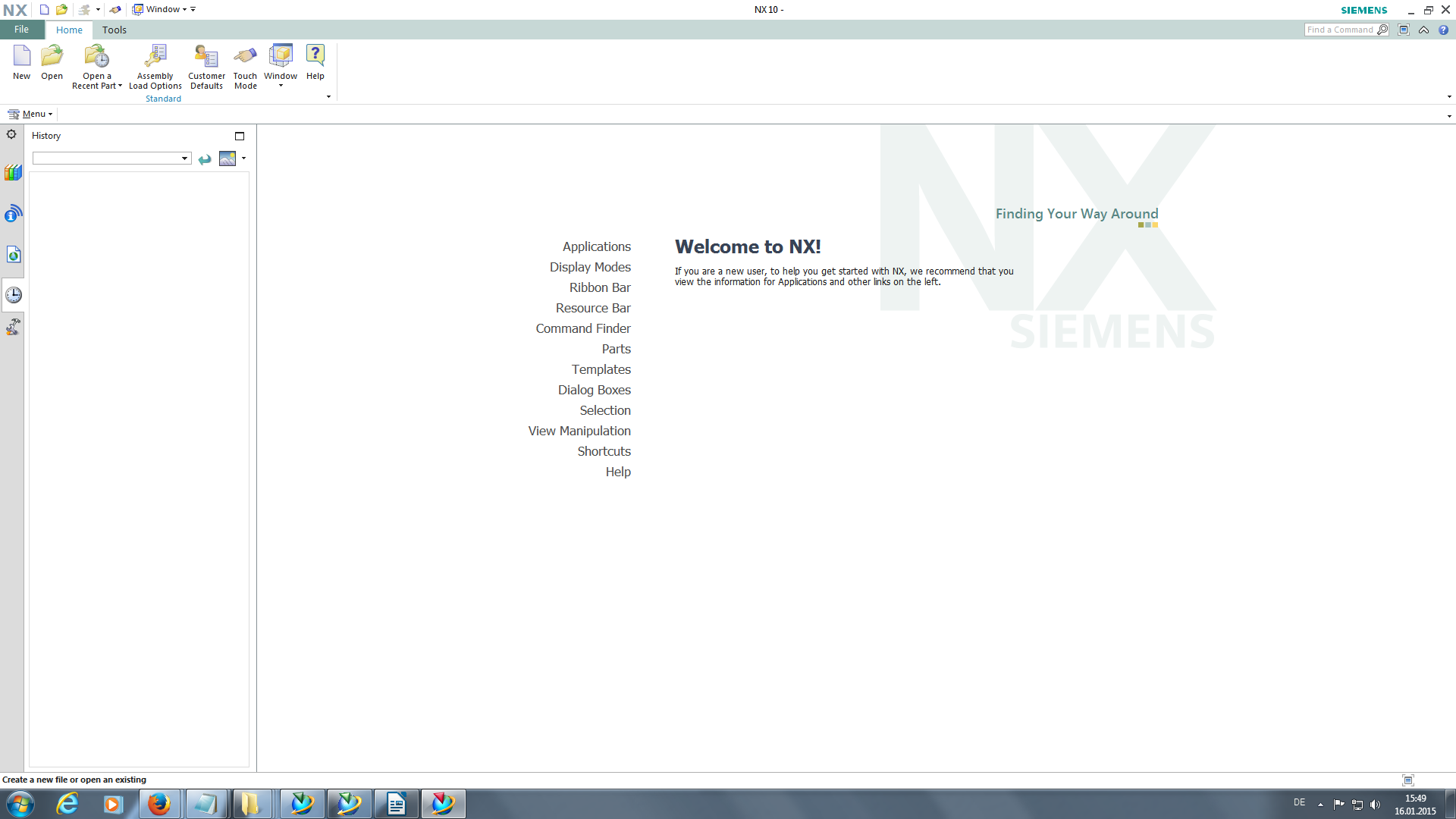
Task: Open the History filter combo box
Action: click(x=111, y=158)
